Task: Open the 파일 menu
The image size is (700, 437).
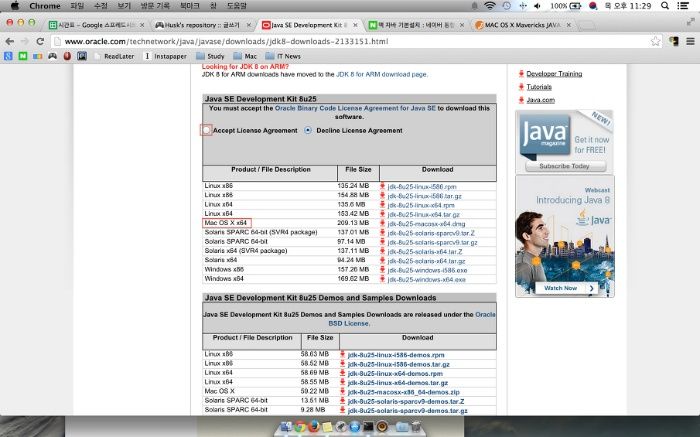Action: [77, 6]
